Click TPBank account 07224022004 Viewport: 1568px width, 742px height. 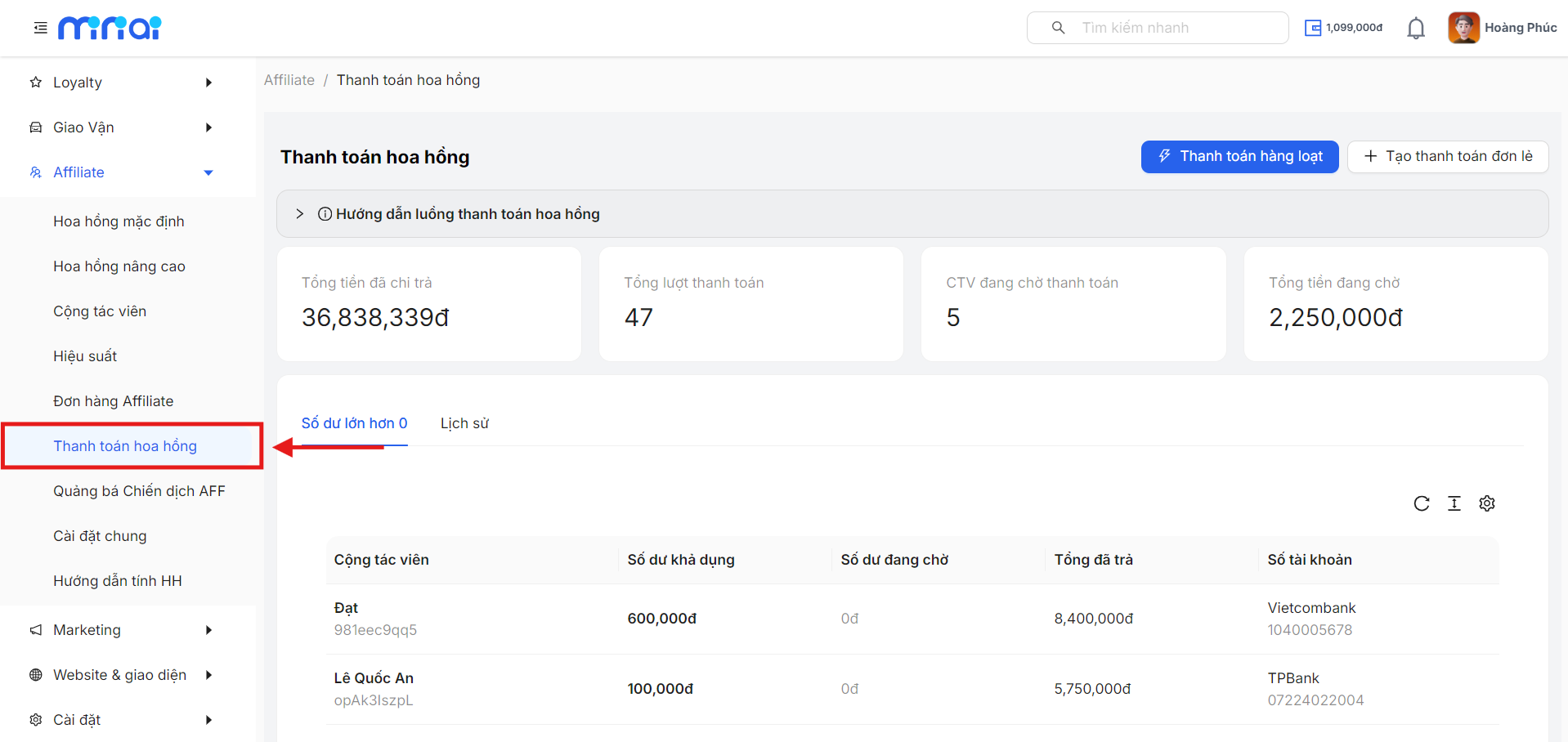point(1315,700)
